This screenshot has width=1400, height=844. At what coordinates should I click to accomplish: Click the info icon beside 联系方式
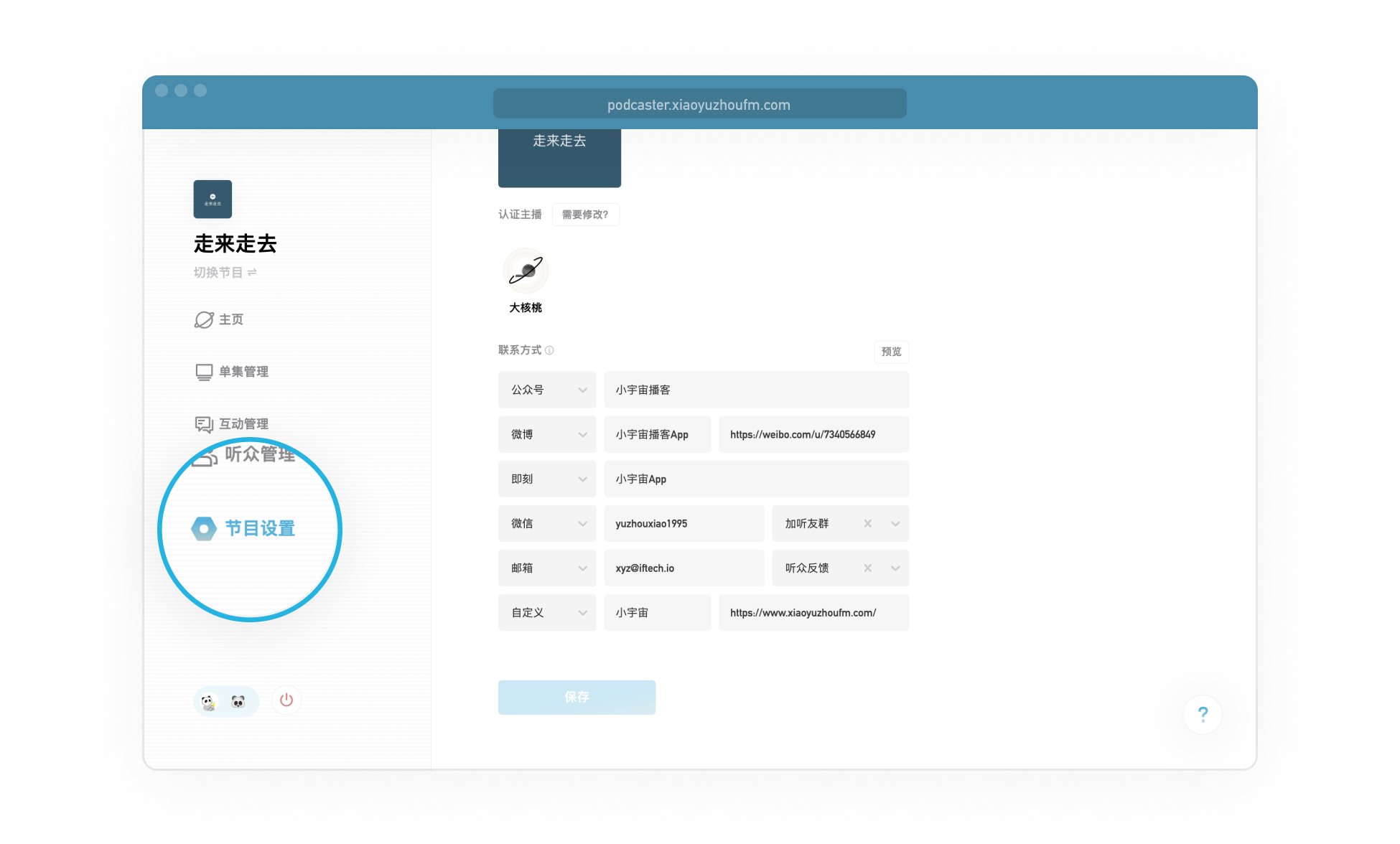[549, 350]
